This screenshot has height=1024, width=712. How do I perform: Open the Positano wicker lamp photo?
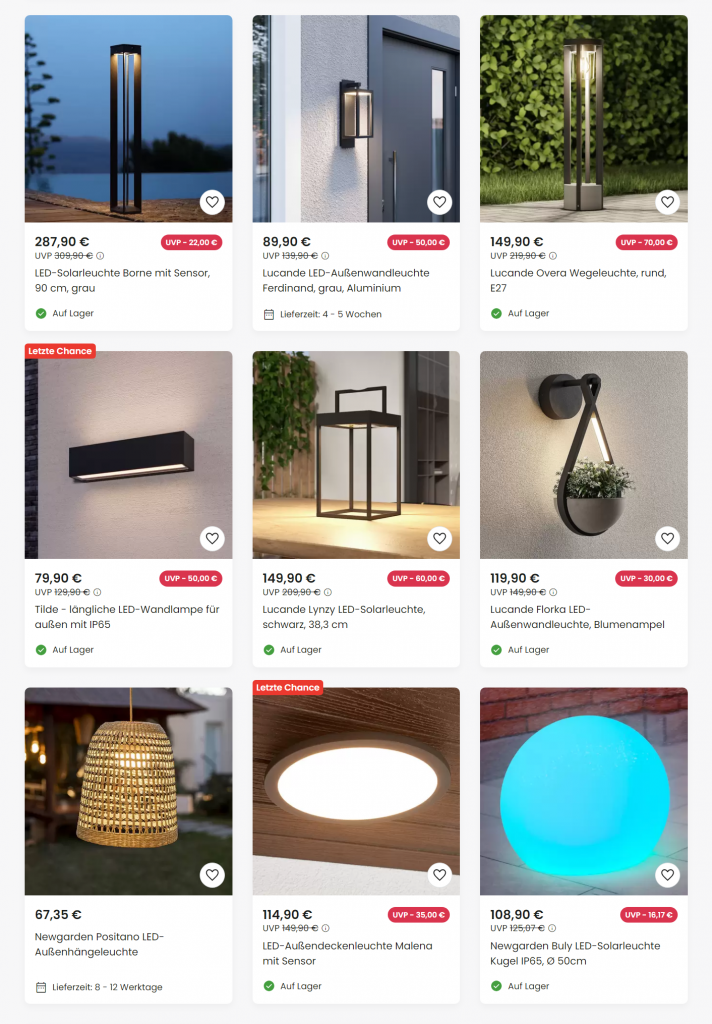pos(129,791)
